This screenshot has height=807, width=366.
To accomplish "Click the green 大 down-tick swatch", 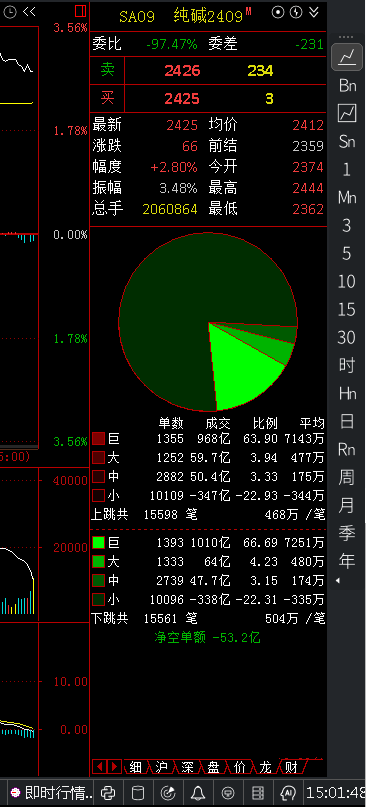I will point(98,561).
